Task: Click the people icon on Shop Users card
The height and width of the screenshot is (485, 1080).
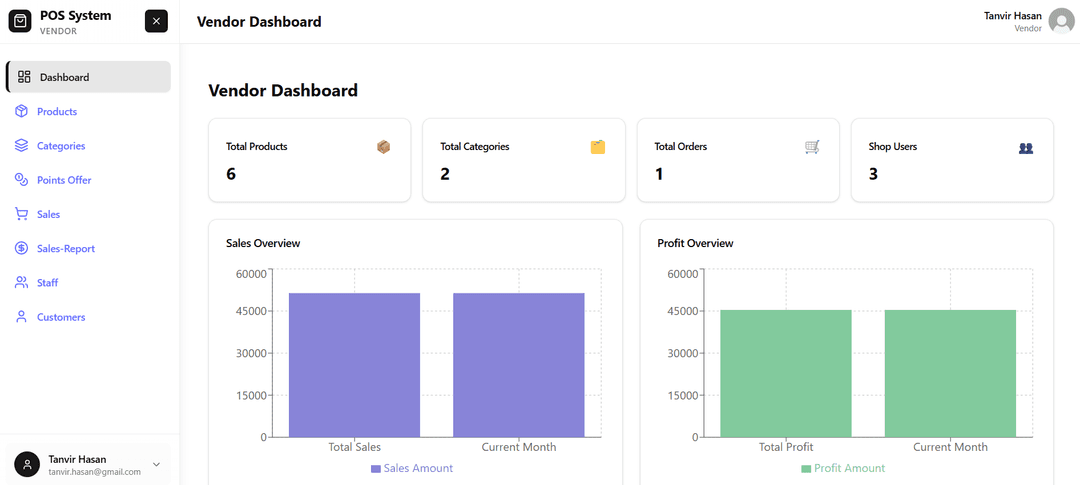Action: coord(1026,148)
